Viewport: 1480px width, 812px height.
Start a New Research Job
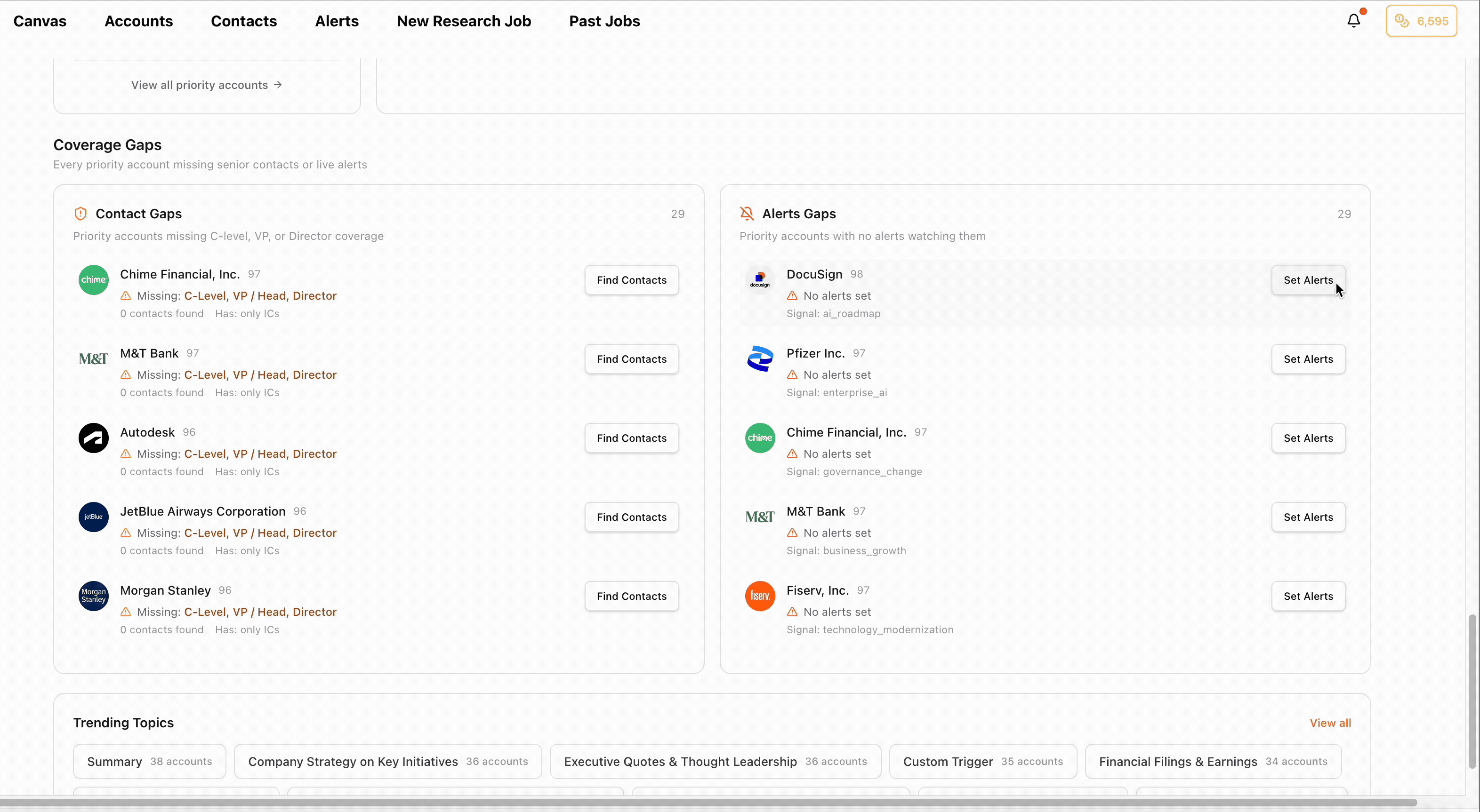[464, 21]
